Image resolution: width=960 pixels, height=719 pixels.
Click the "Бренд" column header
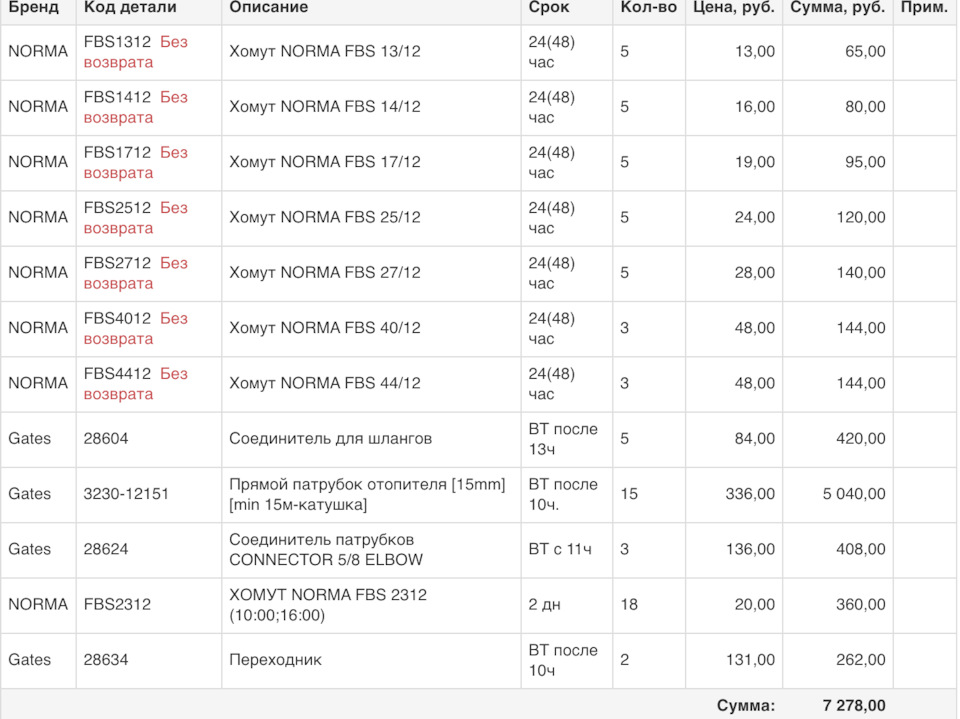(33, 8)
